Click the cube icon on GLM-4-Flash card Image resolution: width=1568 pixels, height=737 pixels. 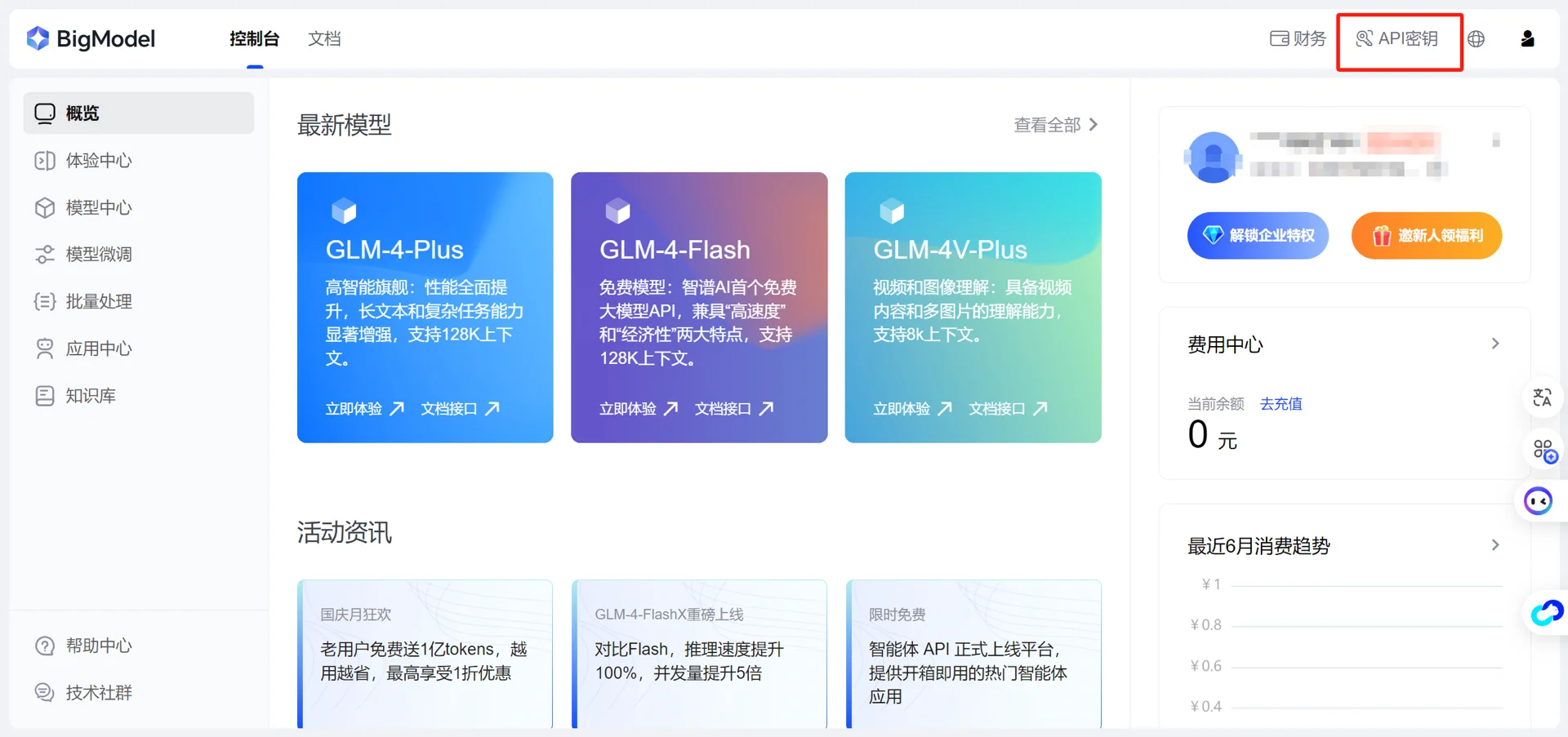tap(617, 211)
